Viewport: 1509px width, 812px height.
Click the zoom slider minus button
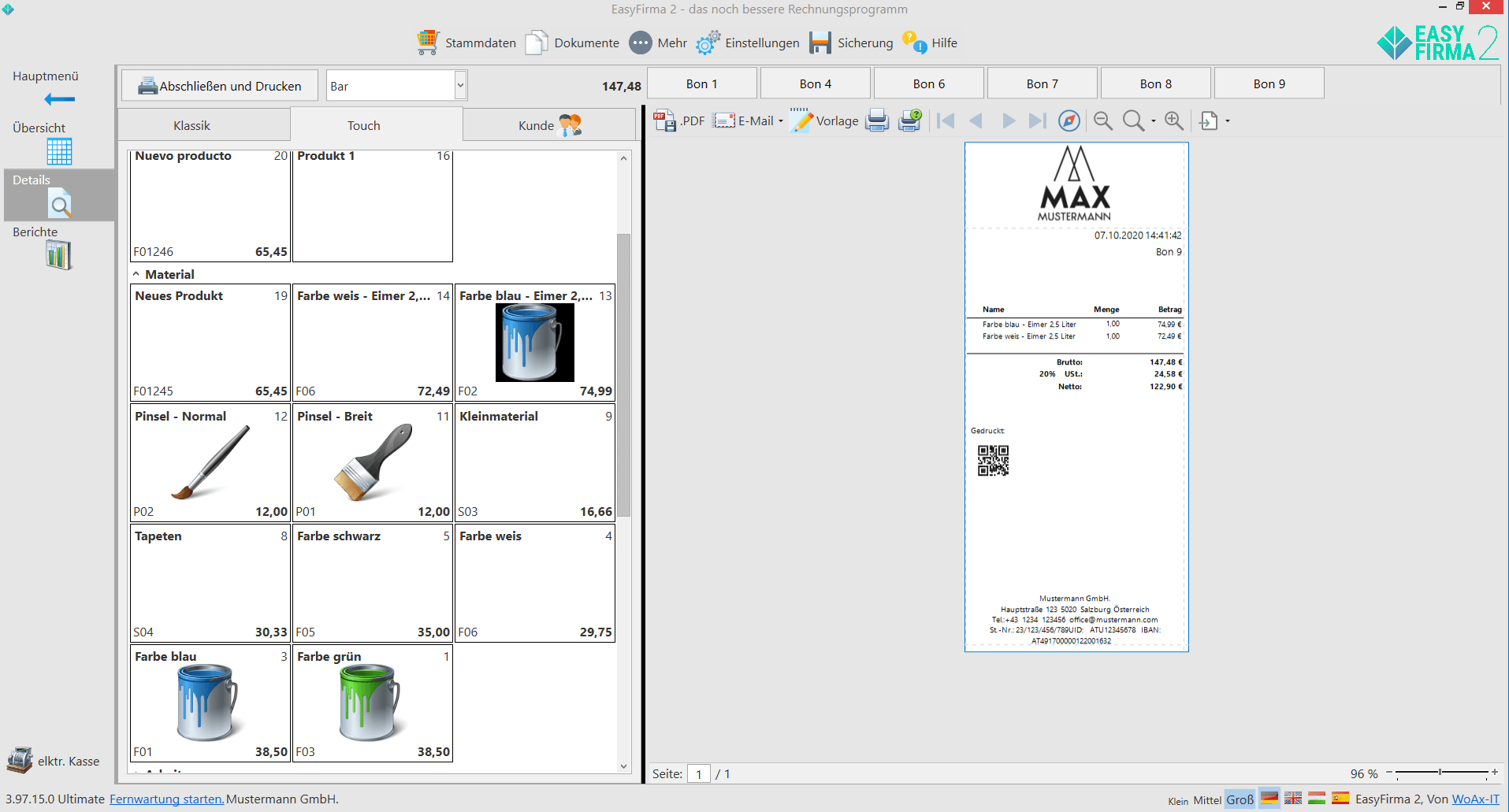[x=1389, y=773]
